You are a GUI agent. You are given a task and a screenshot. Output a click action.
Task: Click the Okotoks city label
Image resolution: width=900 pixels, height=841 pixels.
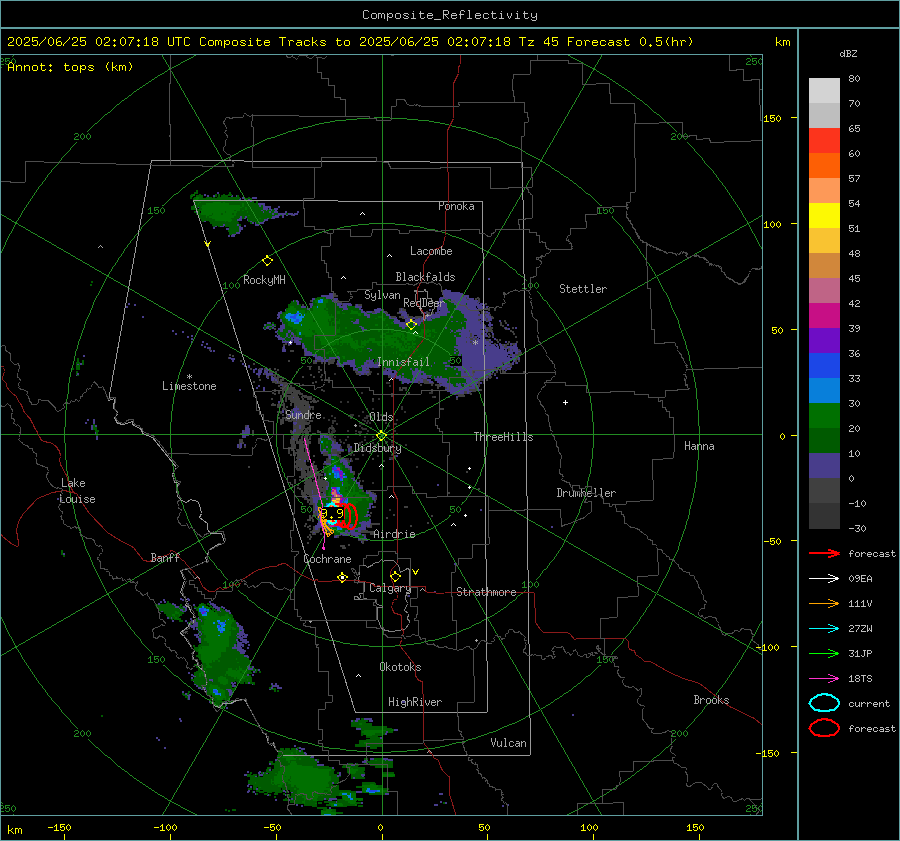point(400,666)
